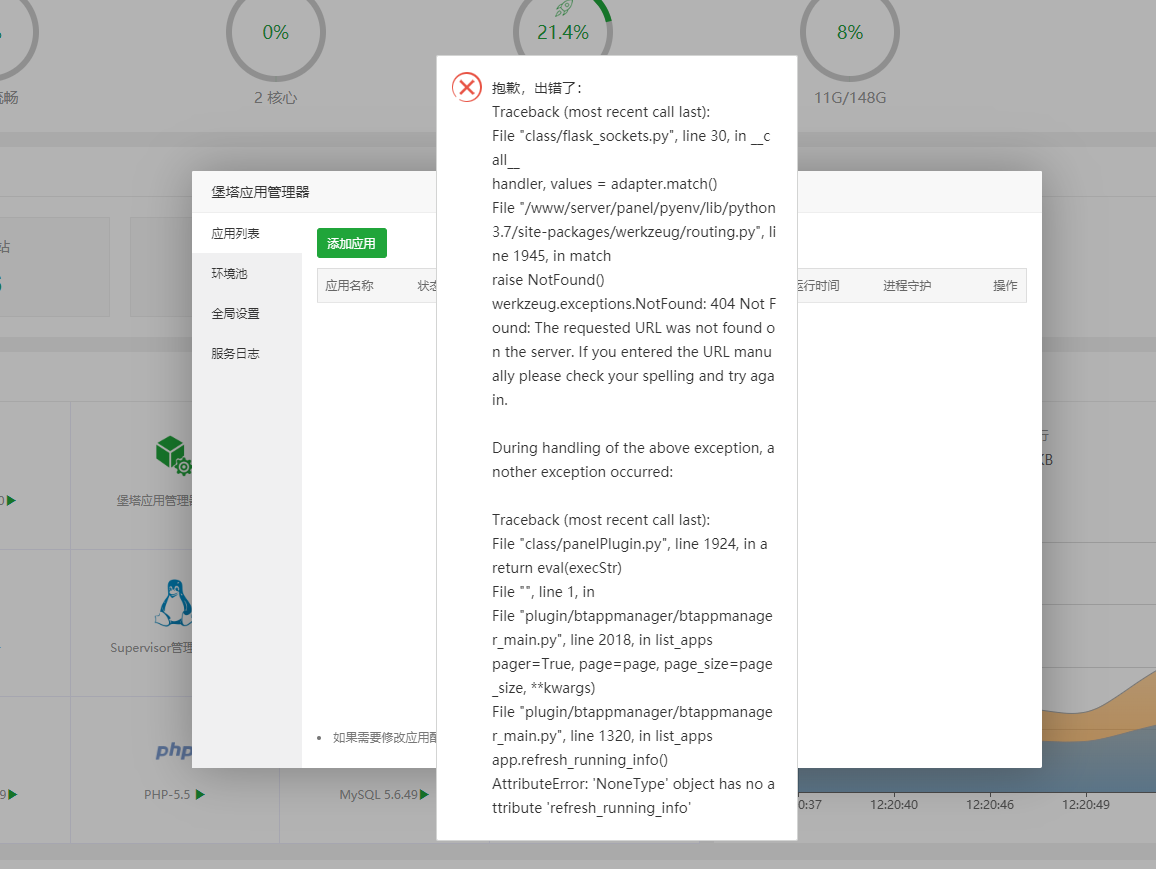Viewport: 1156px width, 869px height.
Task: Click the 抱歉，出错了 error heading
Action: tap(537, 88)
